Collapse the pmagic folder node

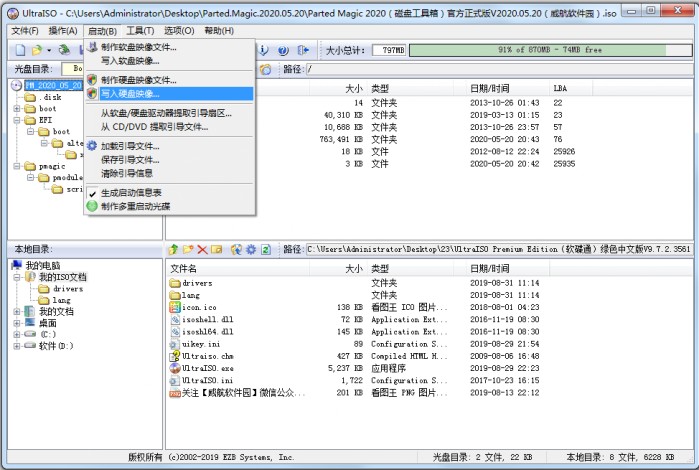17,166
